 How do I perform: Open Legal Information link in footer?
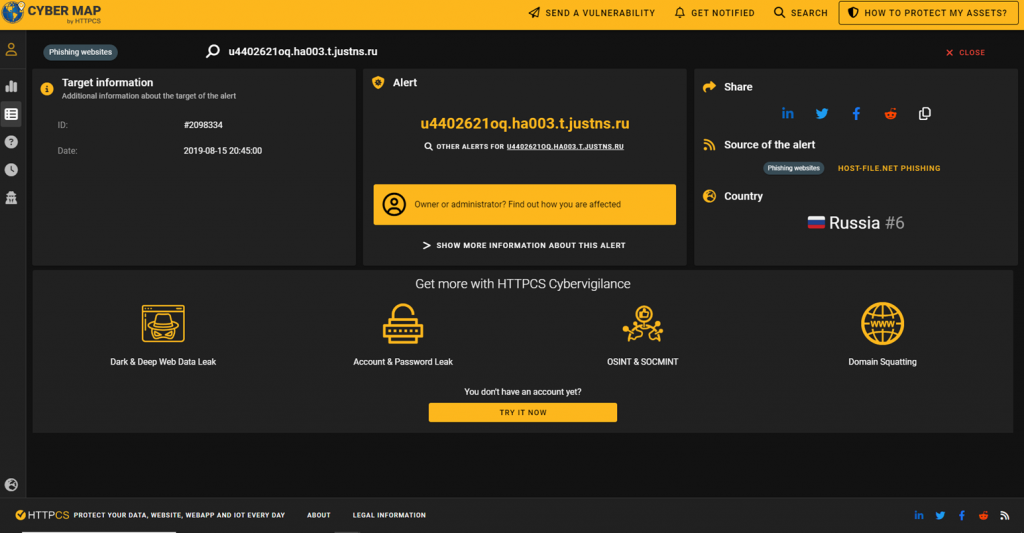tap(389, 515)
